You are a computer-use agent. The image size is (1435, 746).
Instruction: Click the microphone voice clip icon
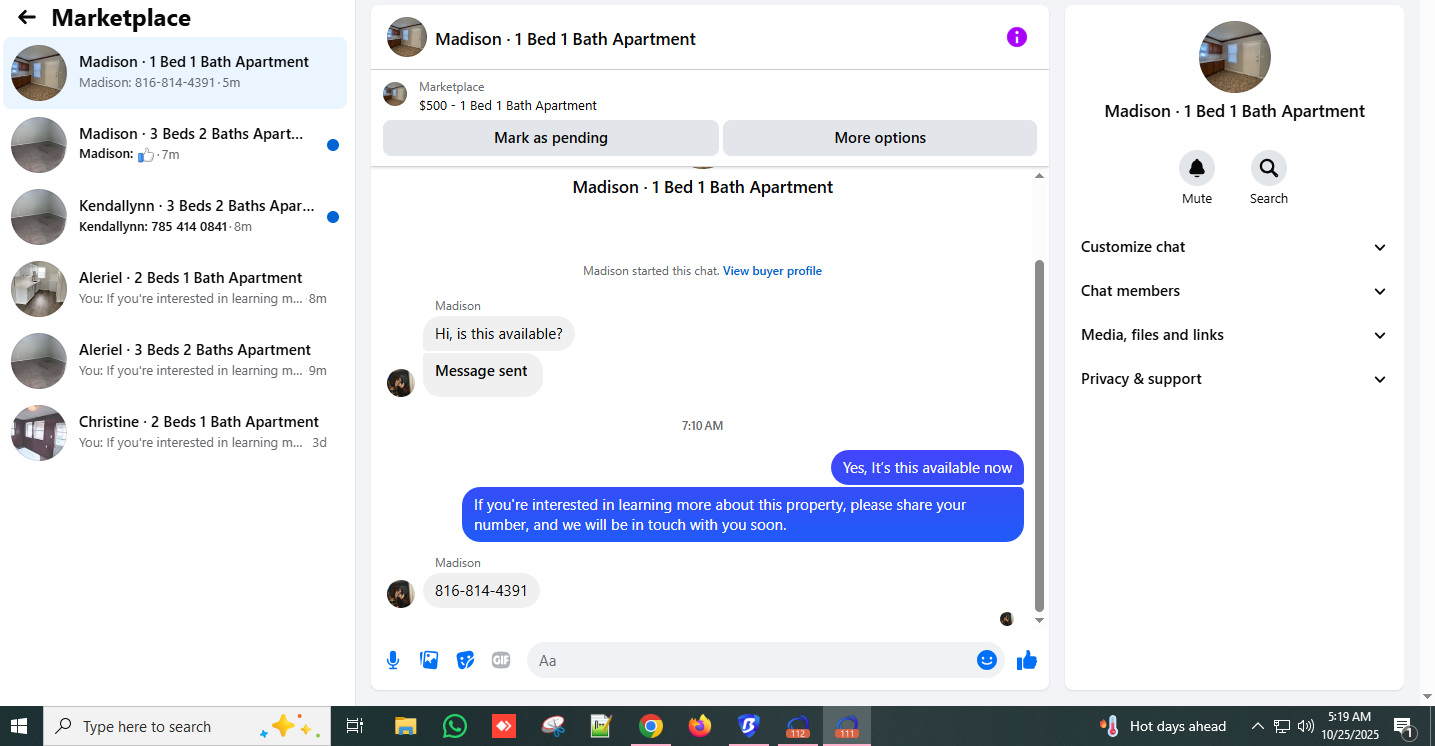point(393,660)
